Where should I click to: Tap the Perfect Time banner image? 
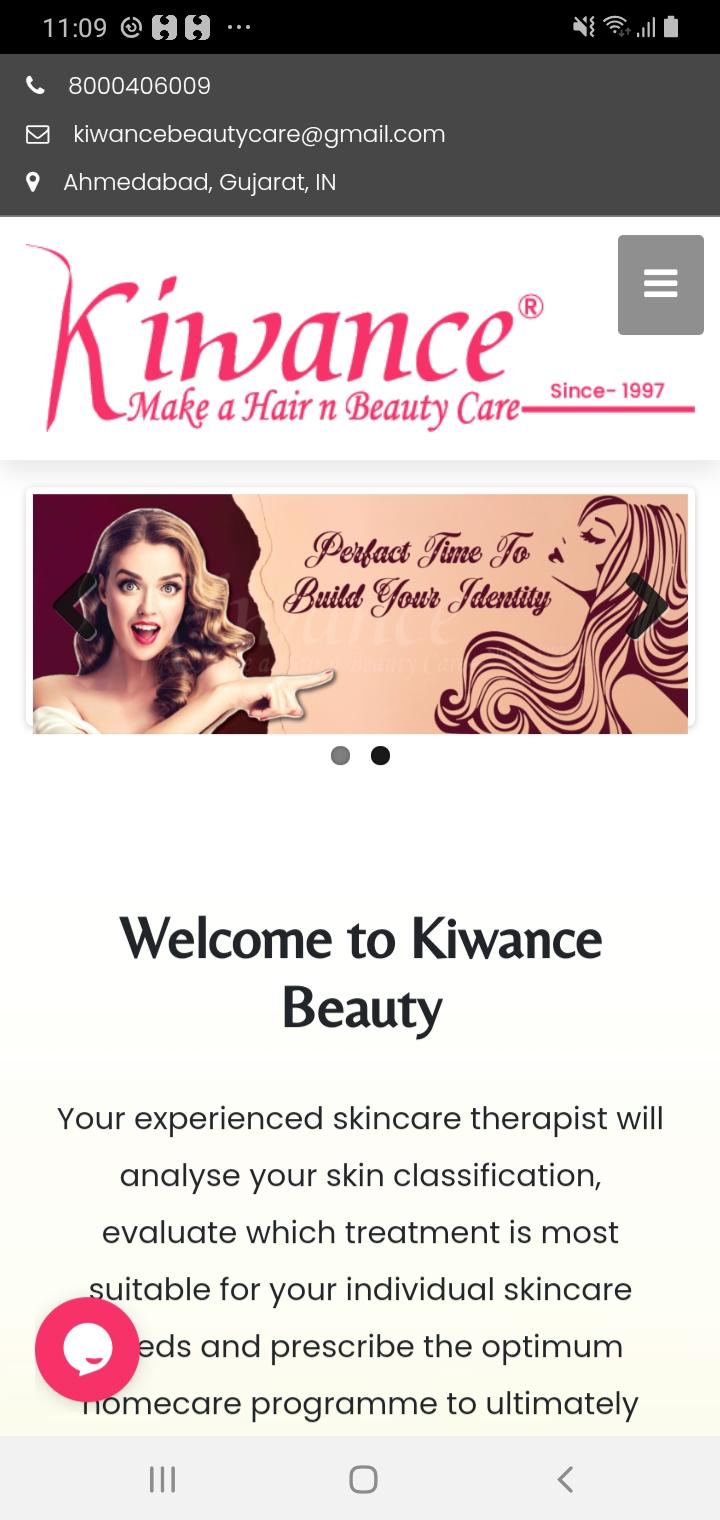tap(360, 613)
